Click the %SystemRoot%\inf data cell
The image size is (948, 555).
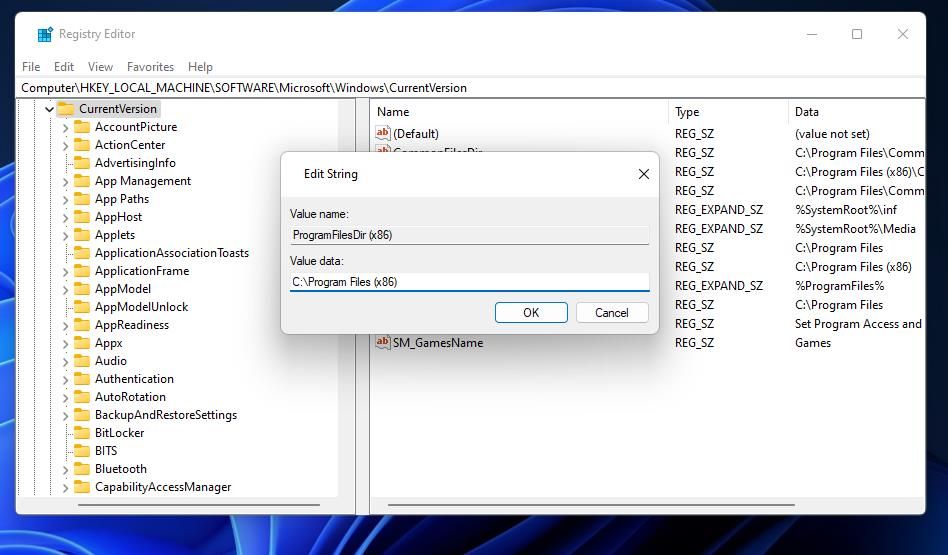click(x=846, y=210)
